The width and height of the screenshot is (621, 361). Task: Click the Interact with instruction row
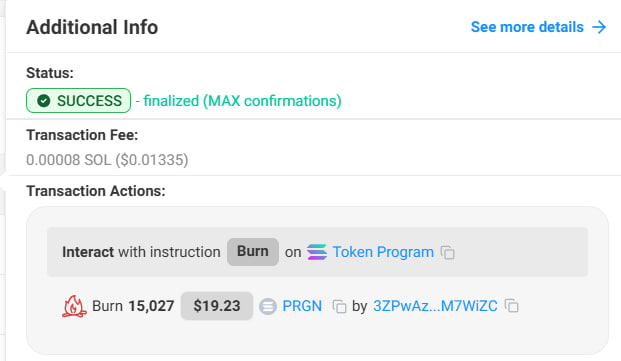[317, 252]
